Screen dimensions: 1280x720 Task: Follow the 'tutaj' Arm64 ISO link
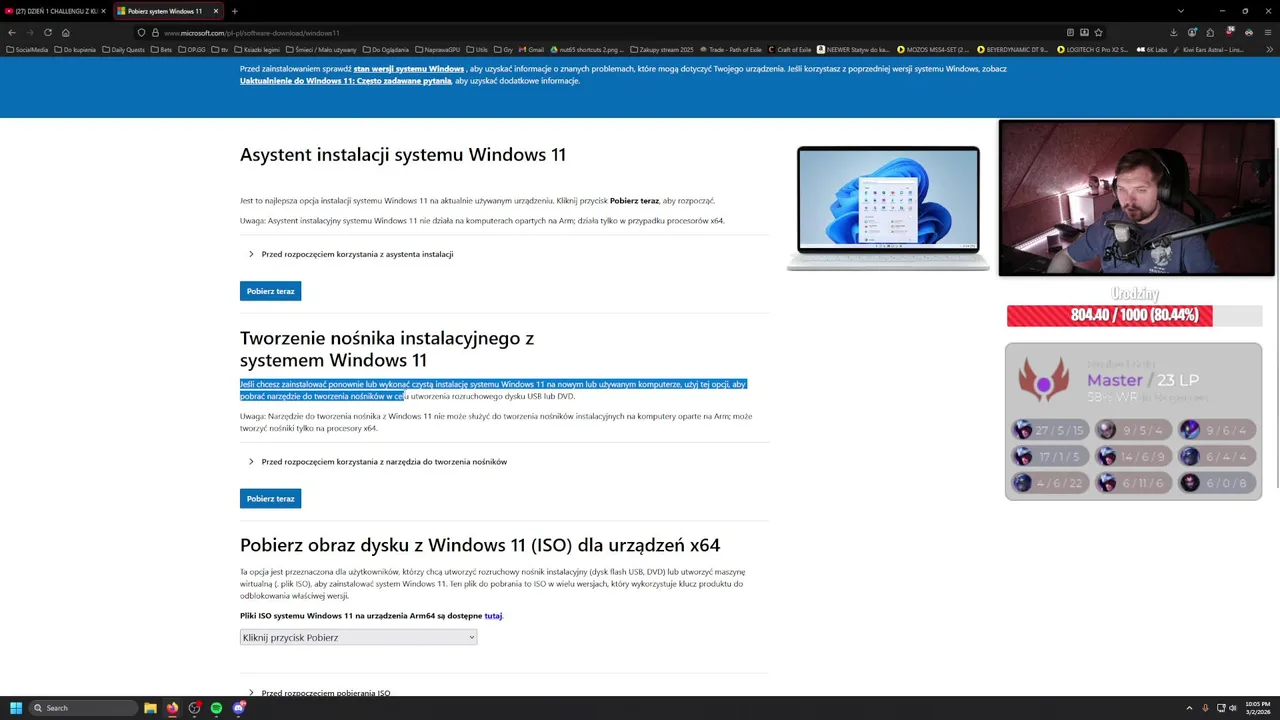(x=493, y=616)
